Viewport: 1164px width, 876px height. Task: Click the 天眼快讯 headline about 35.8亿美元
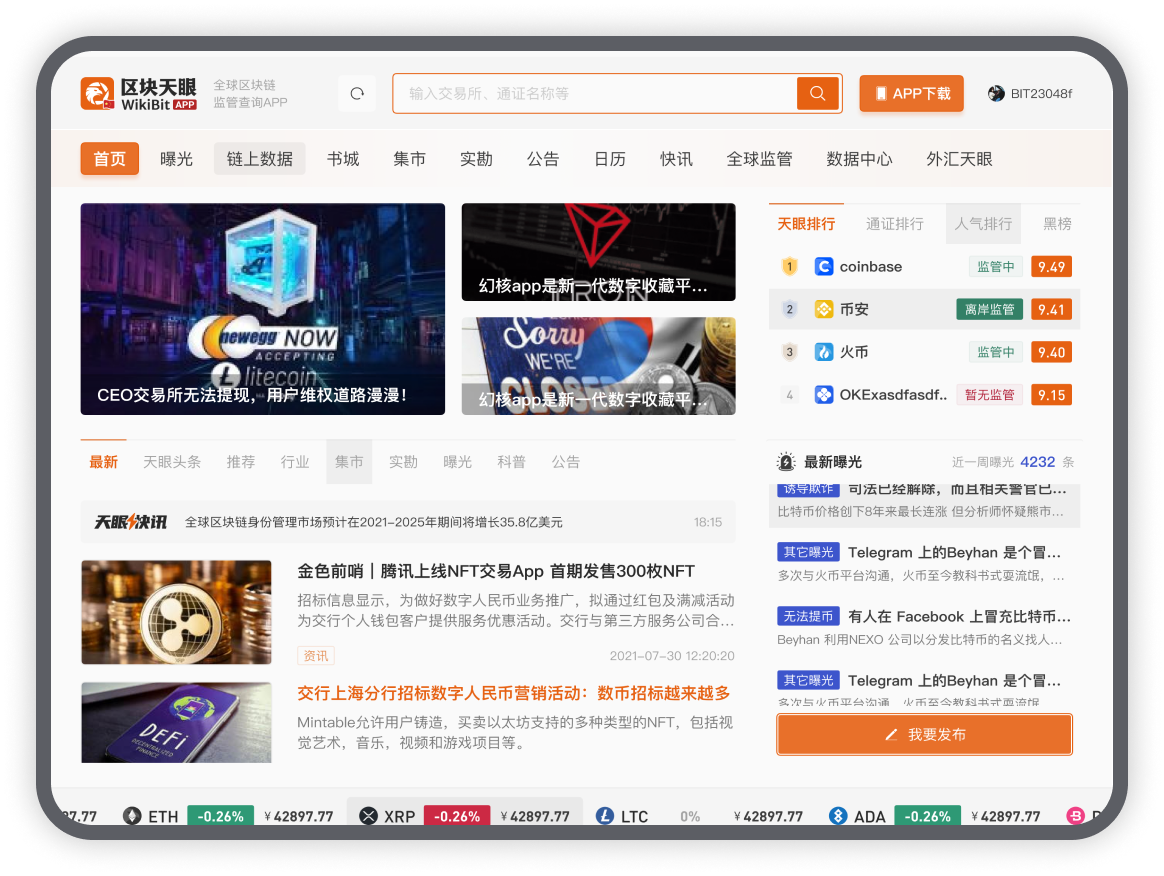(x=373, y=522)
